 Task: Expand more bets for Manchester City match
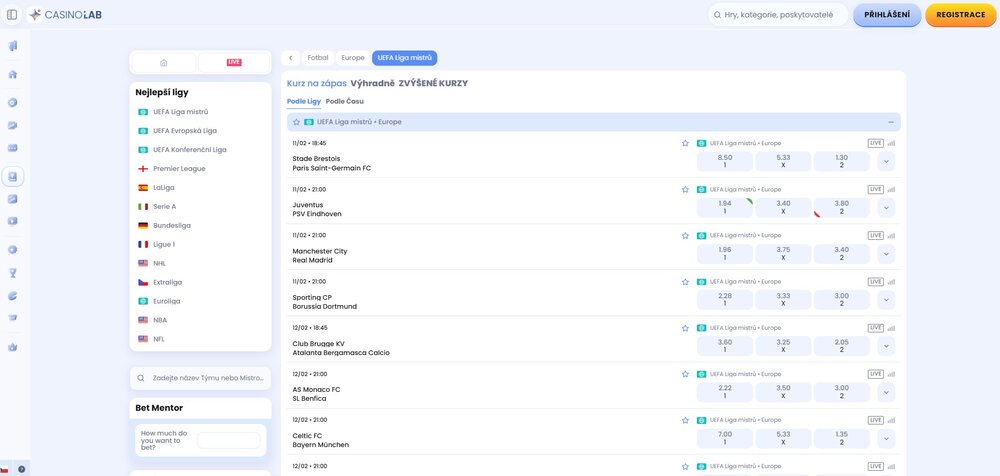(886, 254)
